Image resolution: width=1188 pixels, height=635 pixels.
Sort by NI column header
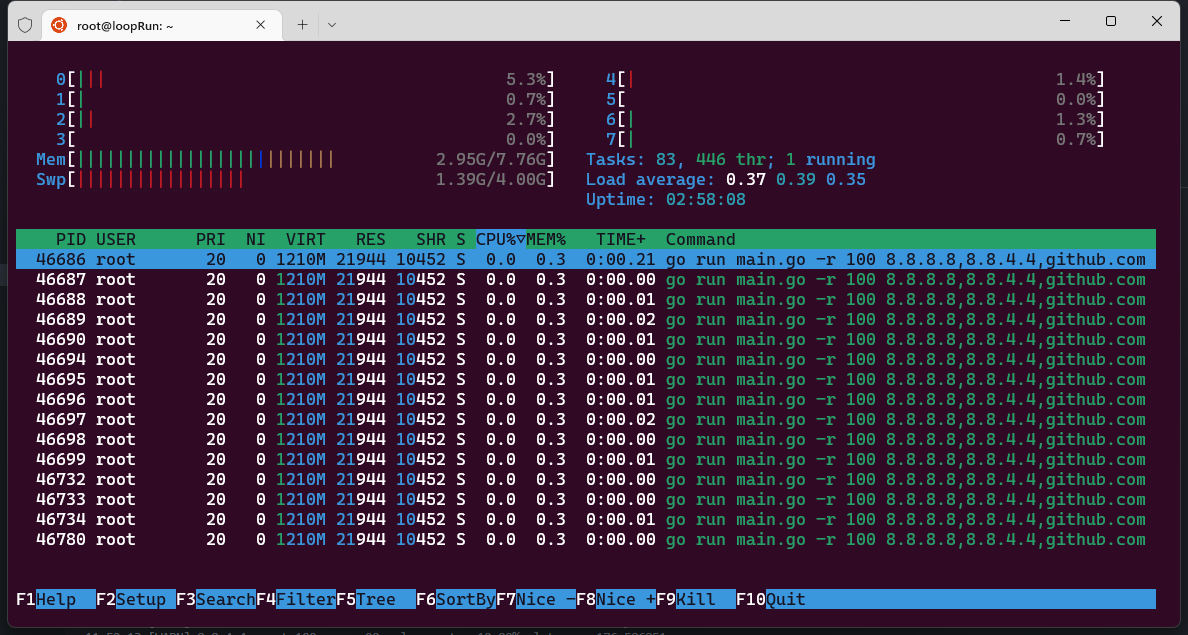click(x=255, y=239)
